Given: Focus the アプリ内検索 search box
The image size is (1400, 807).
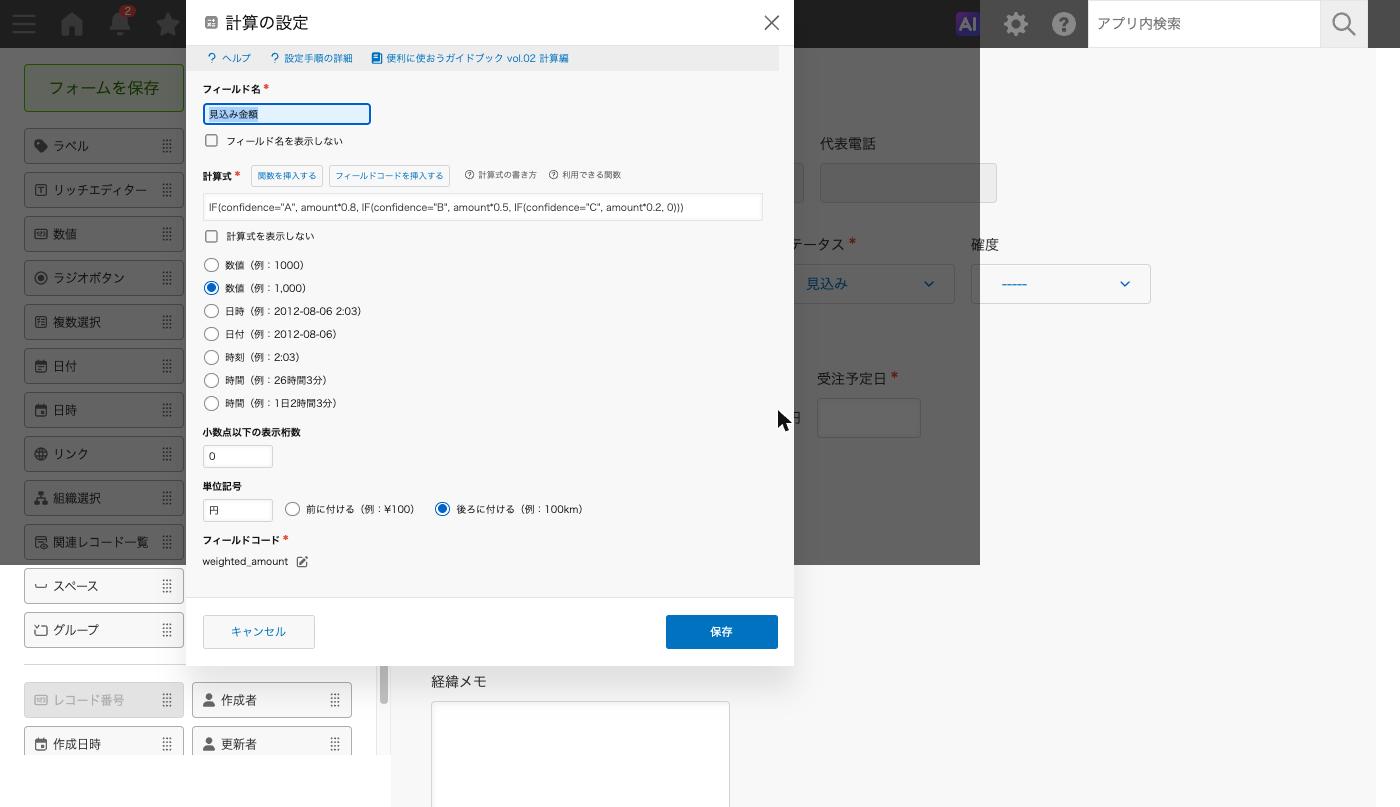Looking at the screenshot, I should (1204, 23).
